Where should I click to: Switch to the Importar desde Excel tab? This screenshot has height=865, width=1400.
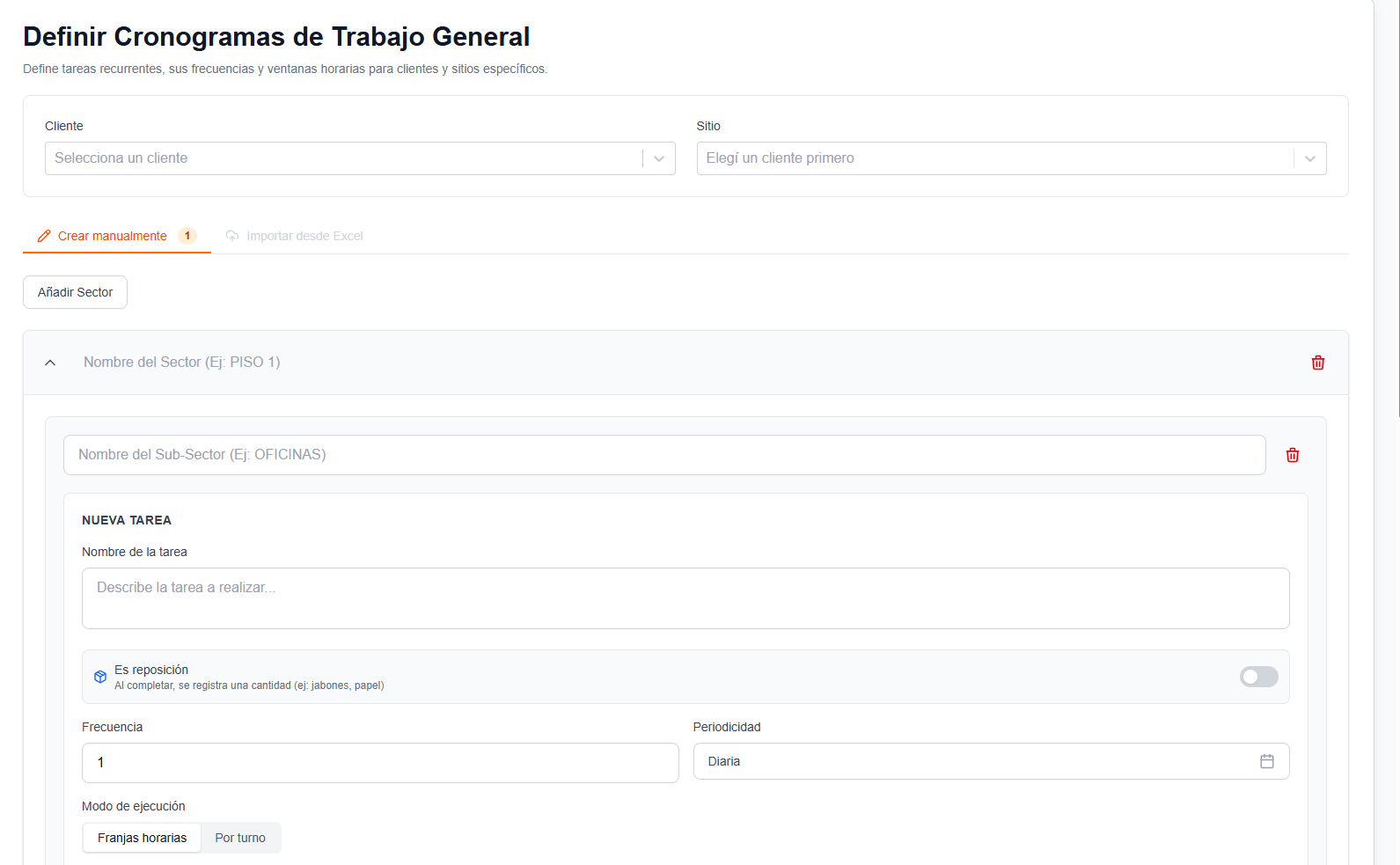(x=295, y=236)
